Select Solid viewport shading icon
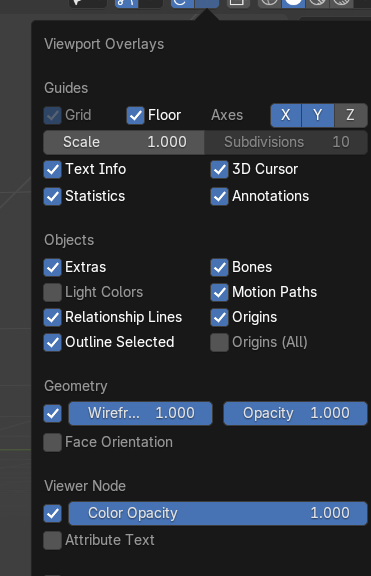The image size is (371, 576). (x=293, y=3)
